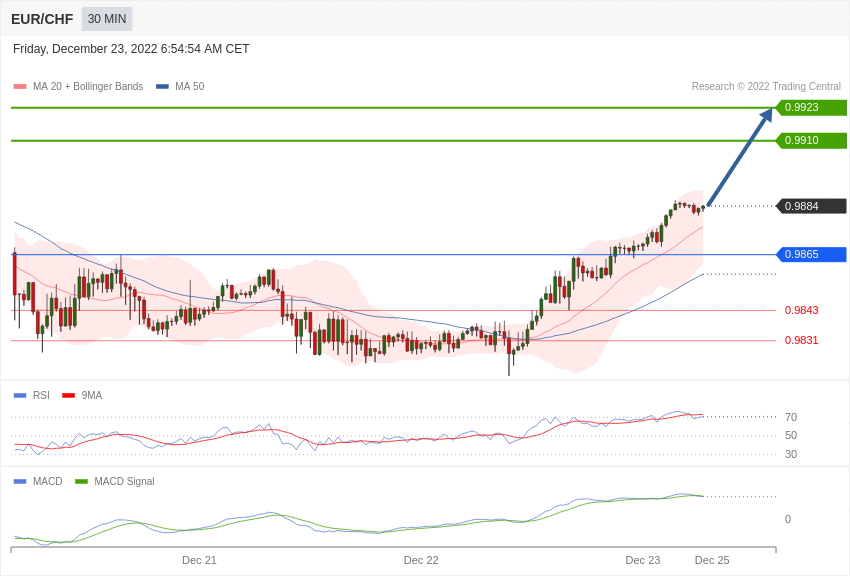This screenshot has height=576, width=850.
Task: Click the red 0.9843 support label
Action: (801, 310)
